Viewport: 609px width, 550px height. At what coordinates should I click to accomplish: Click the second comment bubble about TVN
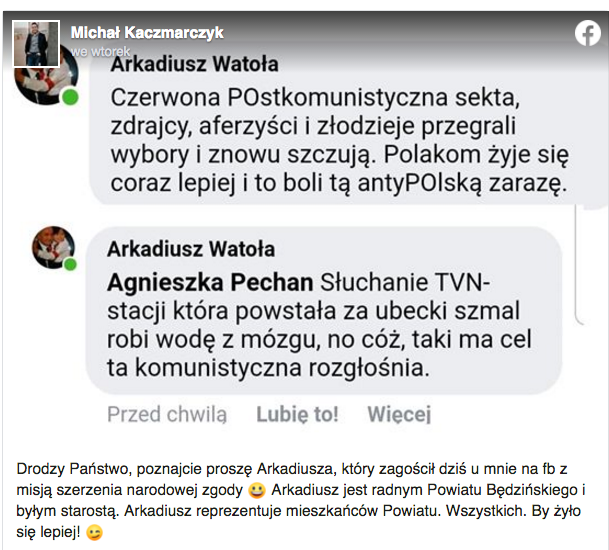324,310
